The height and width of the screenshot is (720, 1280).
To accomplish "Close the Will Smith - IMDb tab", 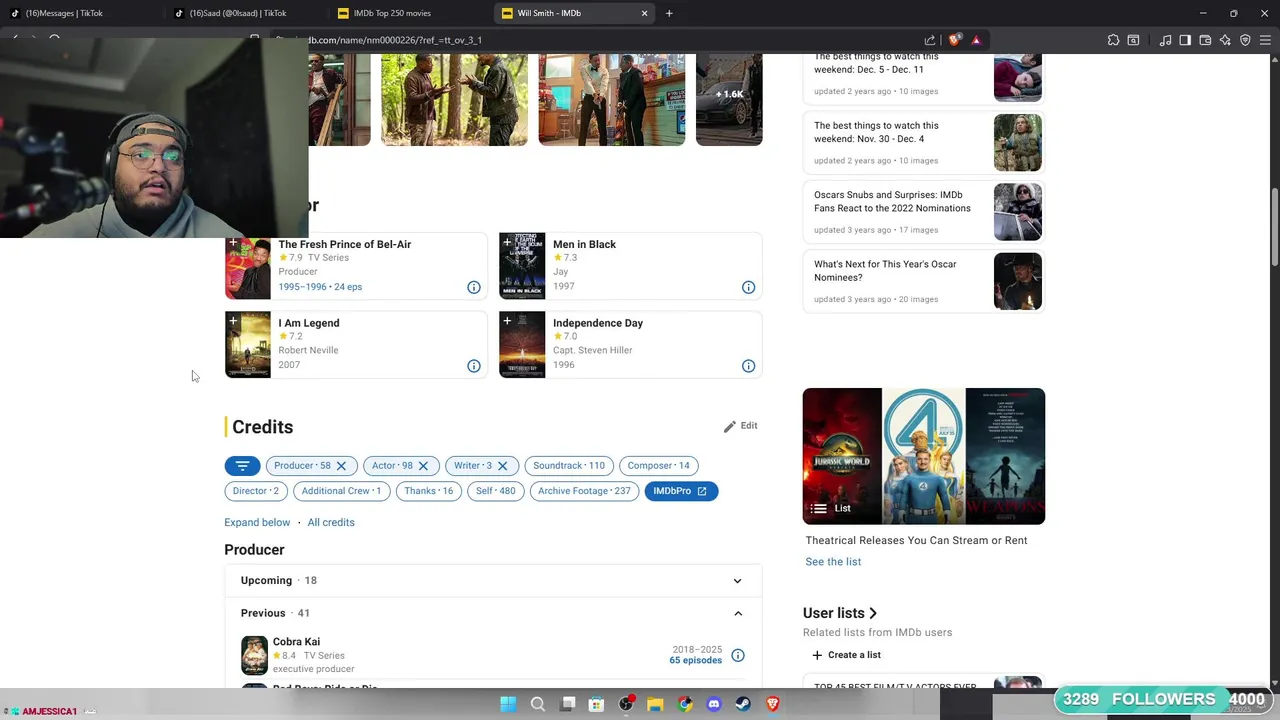I will pyautogui.click(x=644, y=13).
